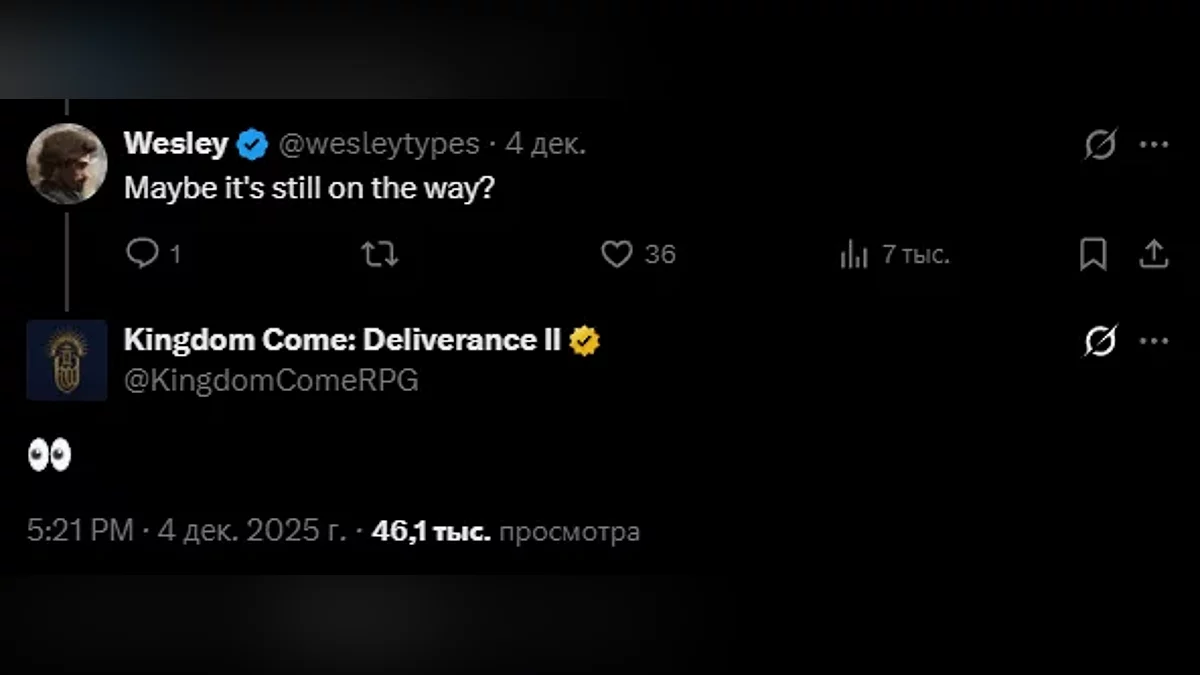Screen dimensions: 1200x675
Task: Retweet Wesley's post
Action: (379, 255)
